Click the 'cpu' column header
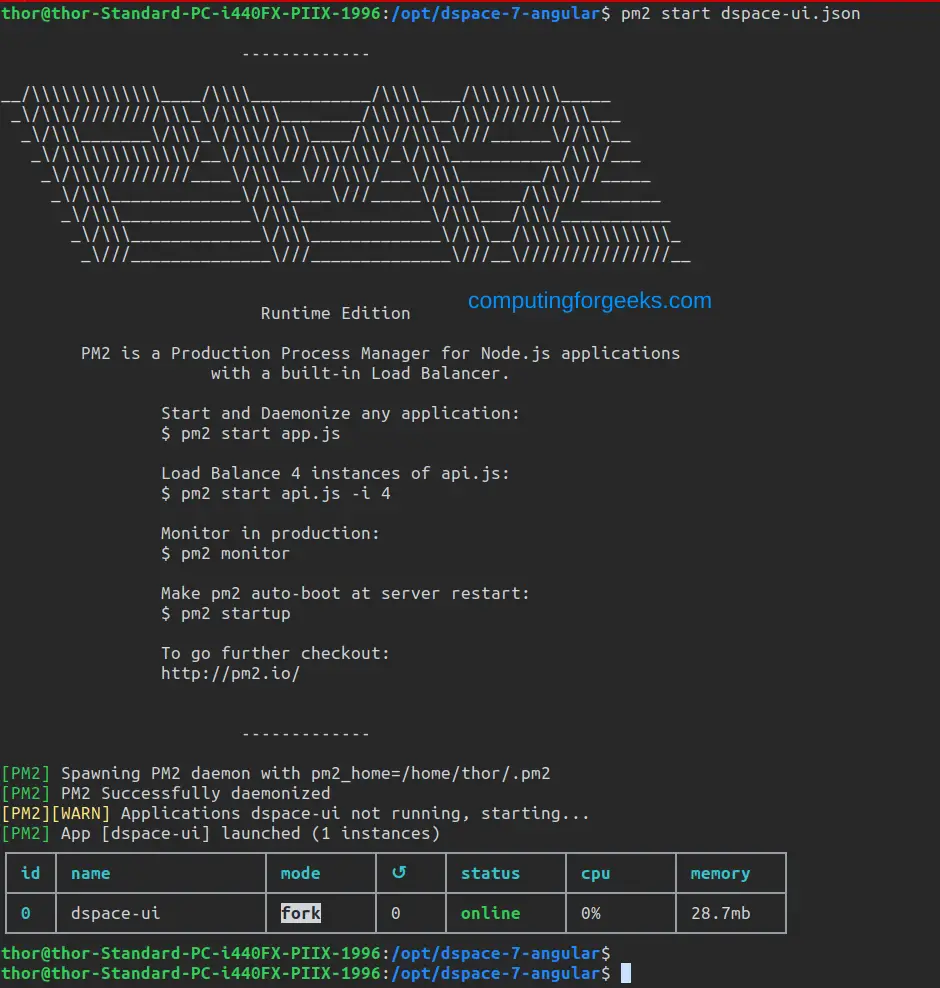Image resolution: width=940 pixels, height=988 pixels. [x=595, y=874]
